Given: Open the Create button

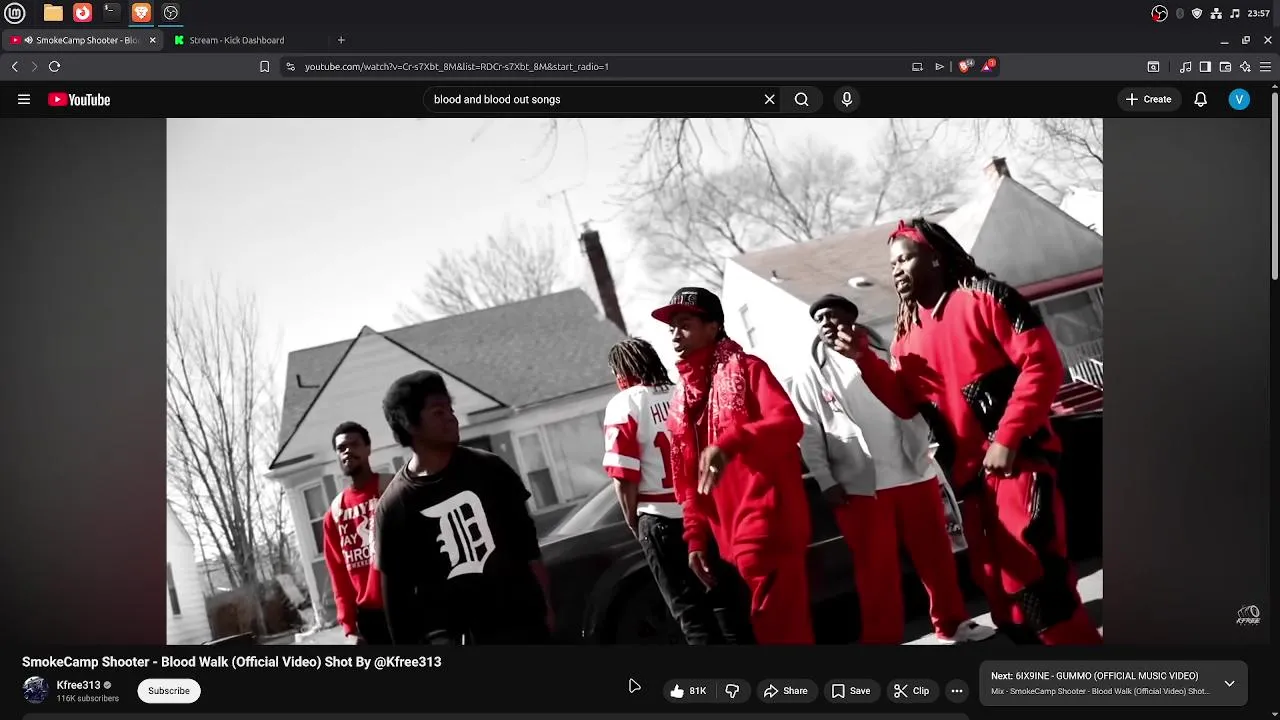Looking at the screenshot, I should 1148,99.
